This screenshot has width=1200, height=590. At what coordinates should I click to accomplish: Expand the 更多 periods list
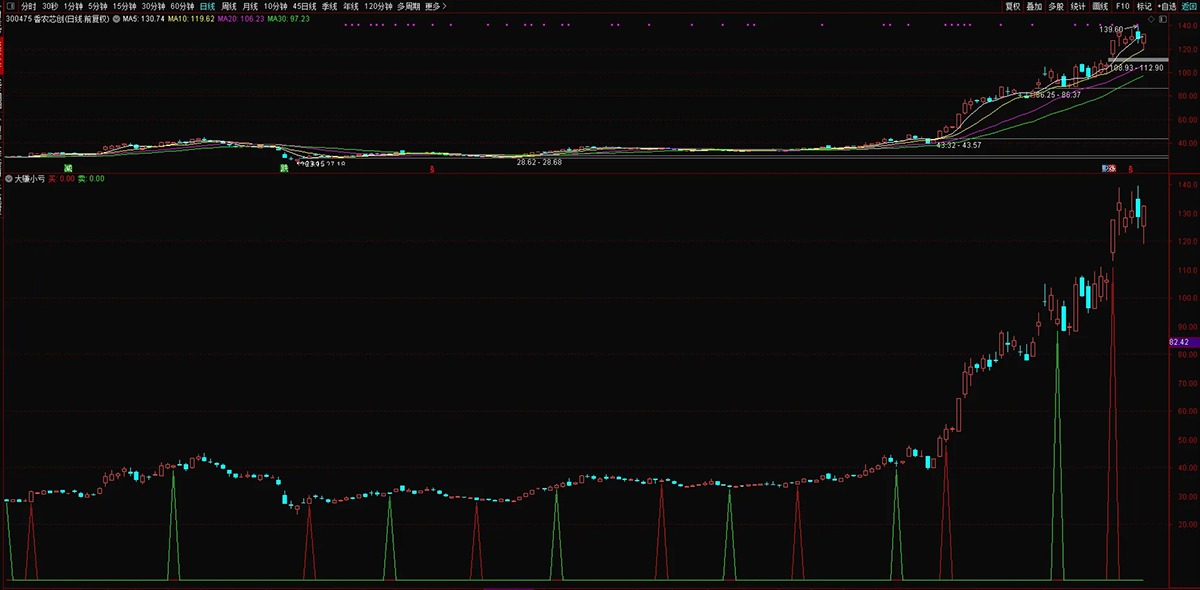(x=436, y=6)
